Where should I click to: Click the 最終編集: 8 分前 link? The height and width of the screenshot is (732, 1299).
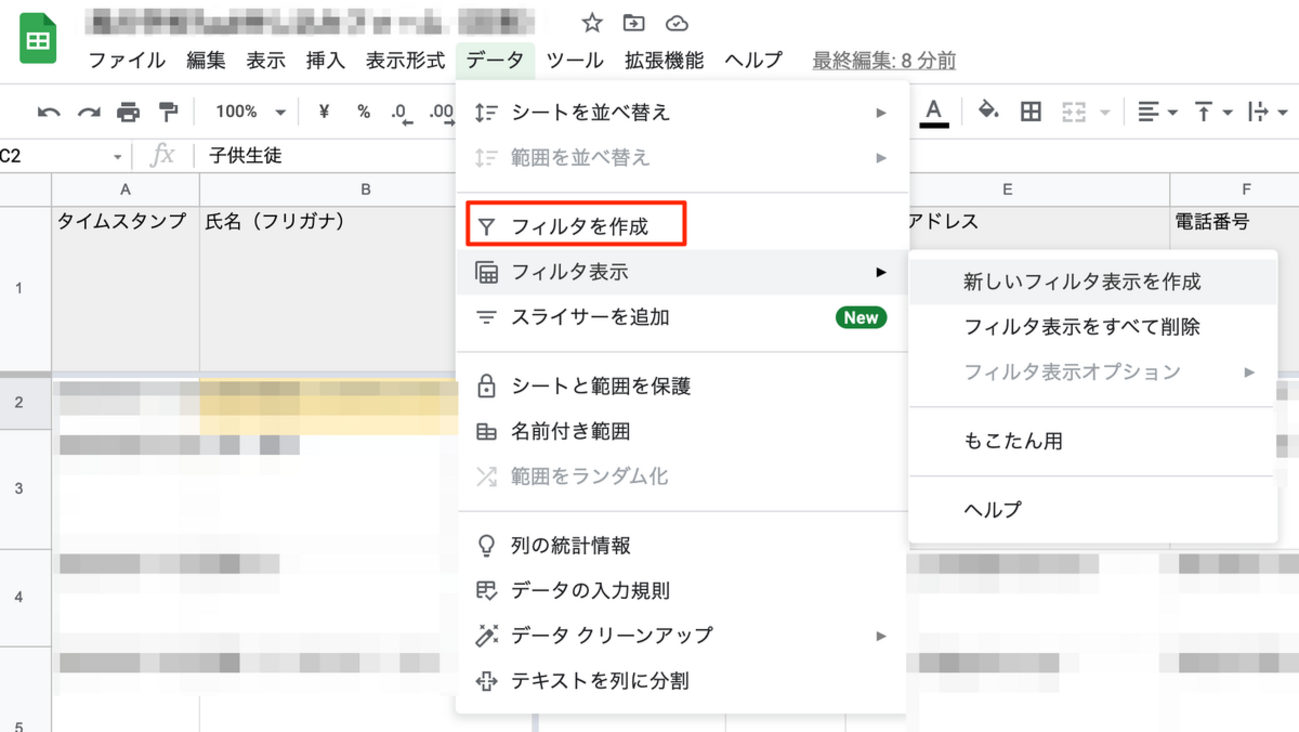tap(884, 61)
